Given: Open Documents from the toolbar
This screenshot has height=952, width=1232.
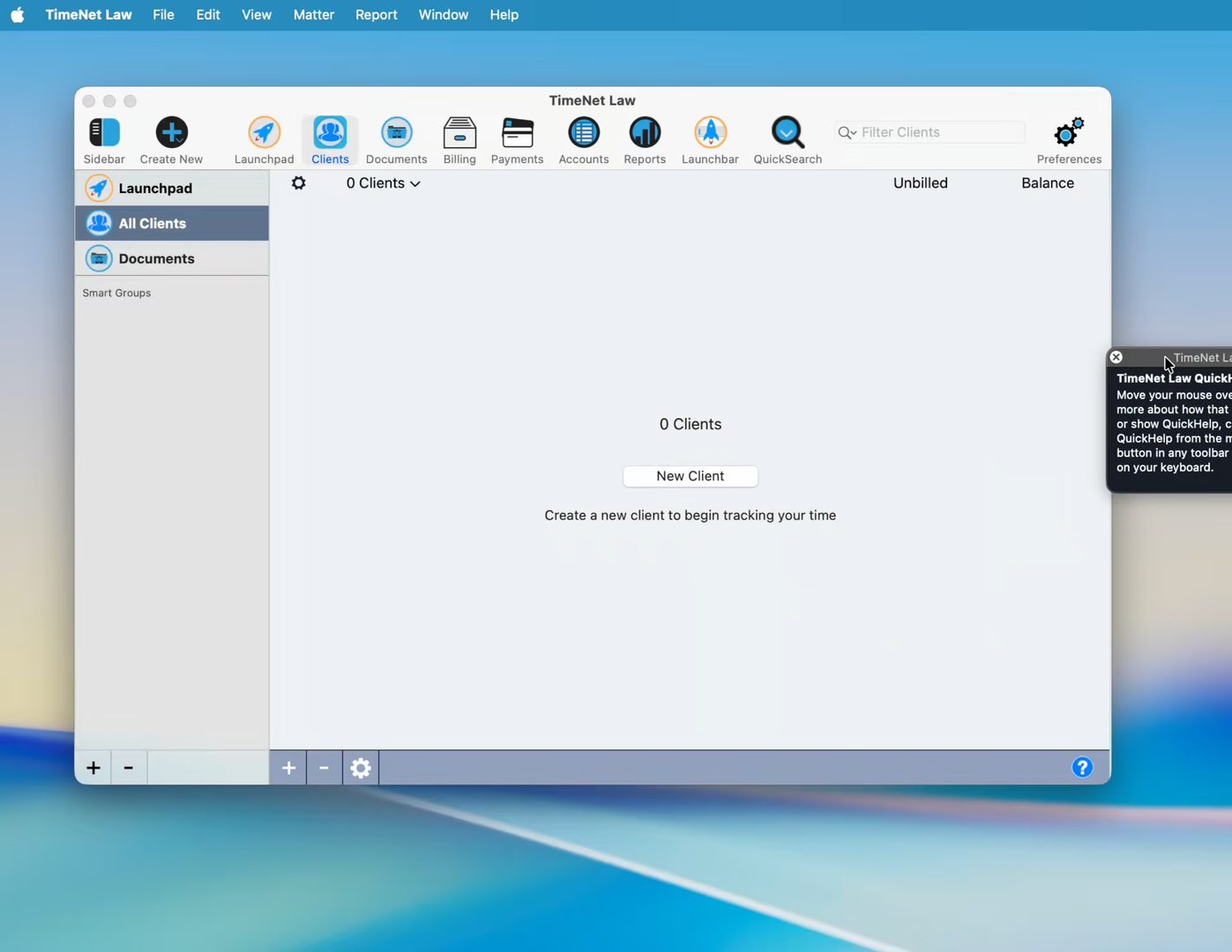Looking at the screenshot, I should click(x=396, y=133).
